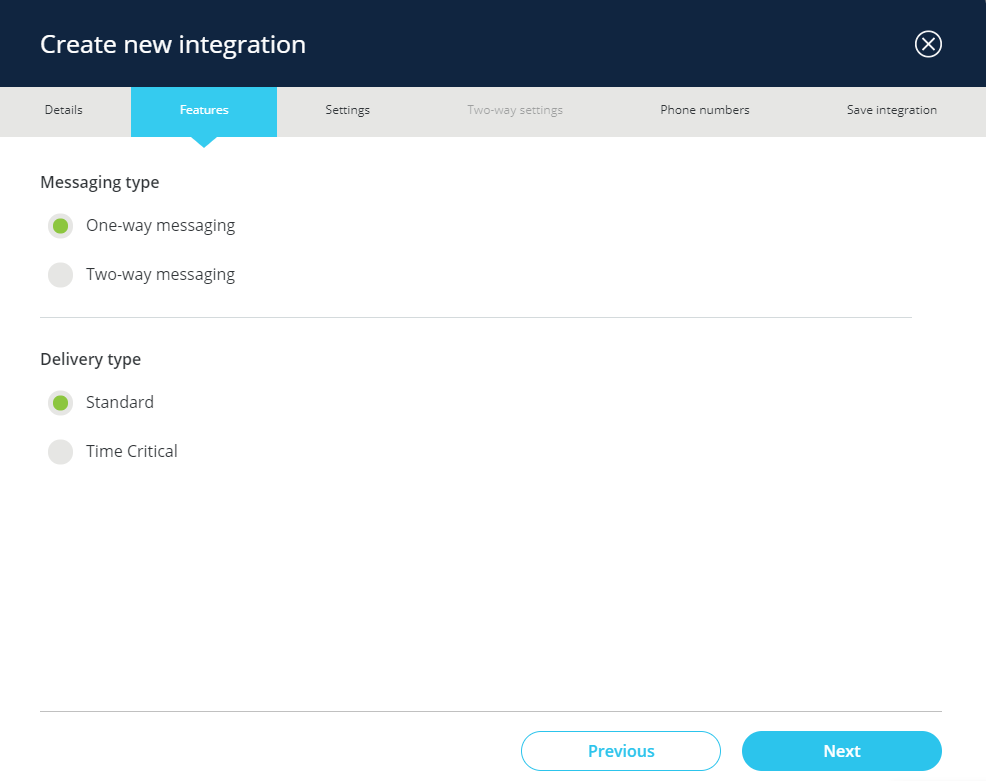Select the One-way messaging radio button

coord(60,226)
